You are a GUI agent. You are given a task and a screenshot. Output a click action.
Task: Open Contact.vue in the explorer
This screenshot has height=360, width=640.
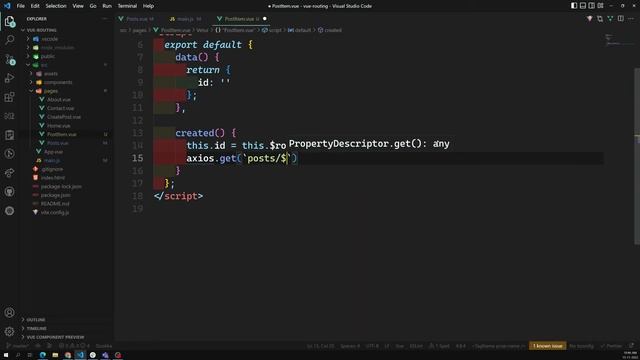(x=60, y=108)
